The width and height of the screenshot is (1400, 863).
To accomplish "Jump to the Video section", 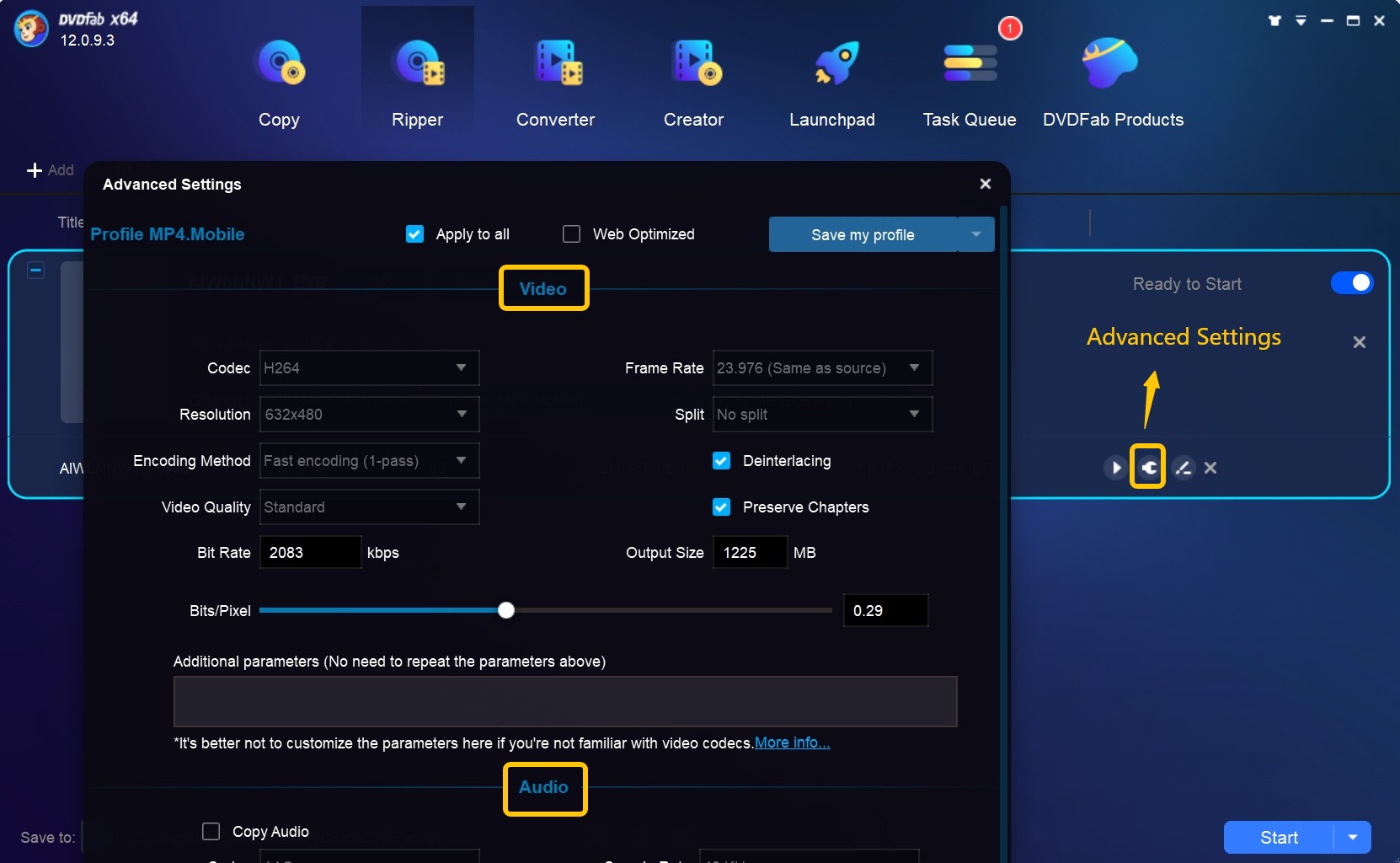I will coord(543,288).
